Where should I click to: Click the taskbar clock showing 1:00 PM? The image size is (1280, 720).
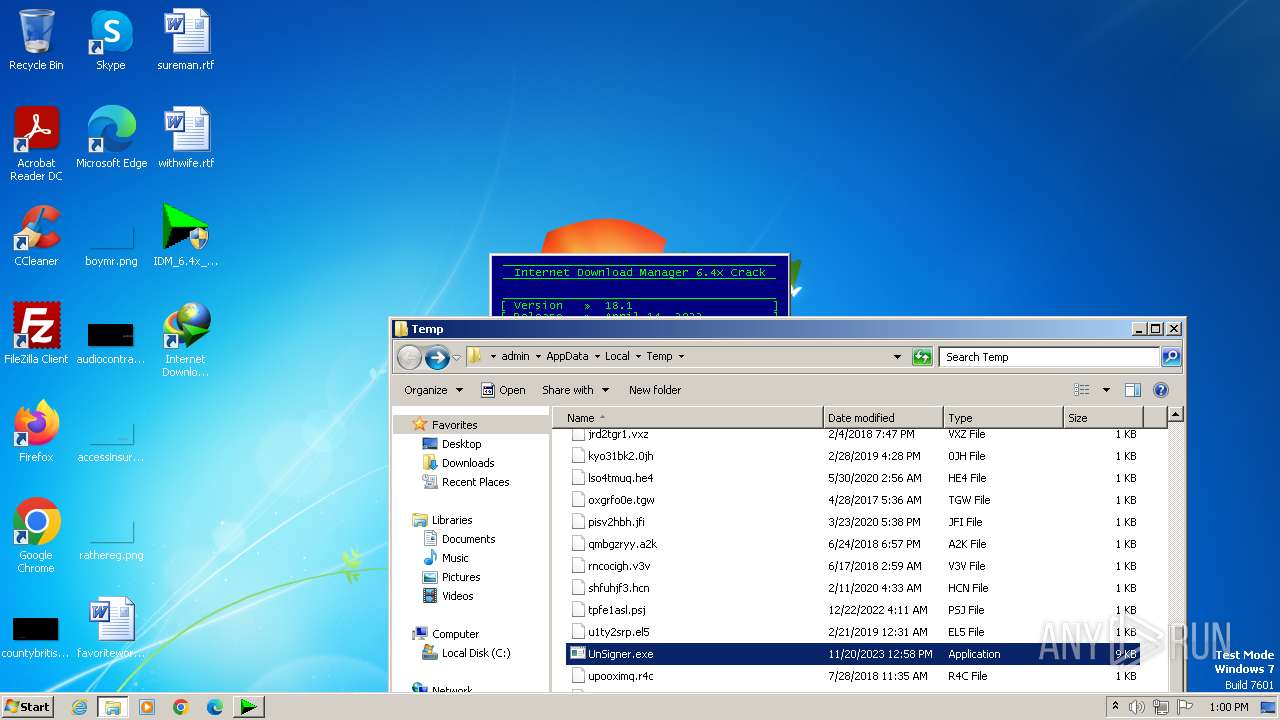[x=1229, y=707]
